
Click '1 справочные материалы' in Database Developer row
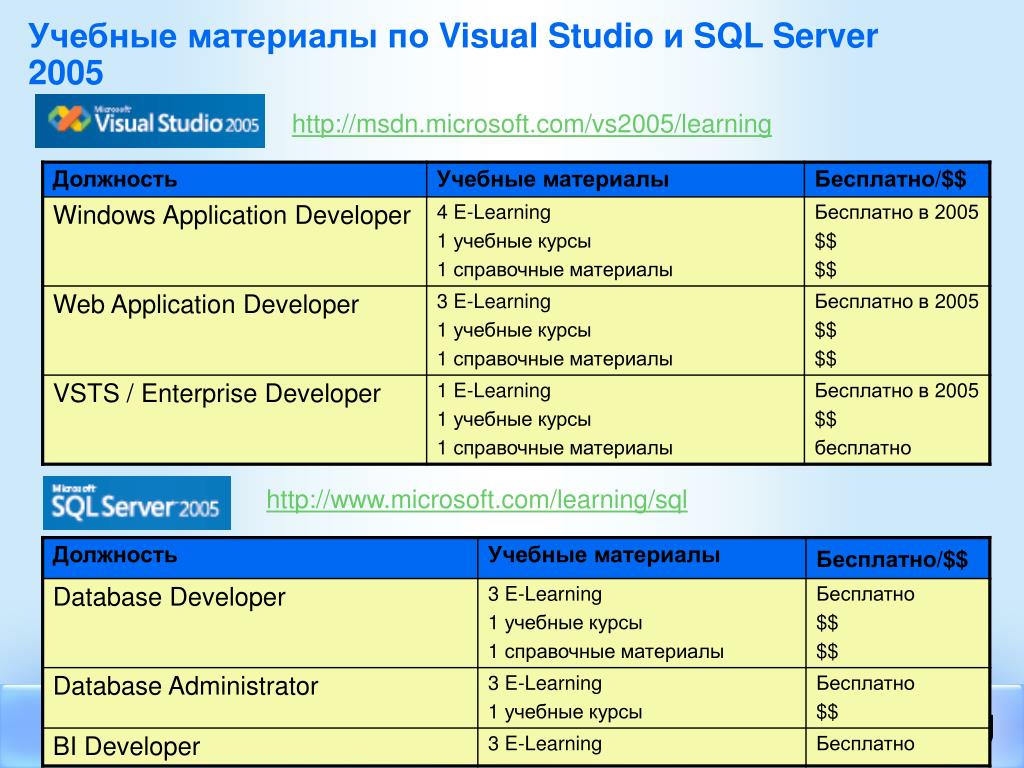605,652
